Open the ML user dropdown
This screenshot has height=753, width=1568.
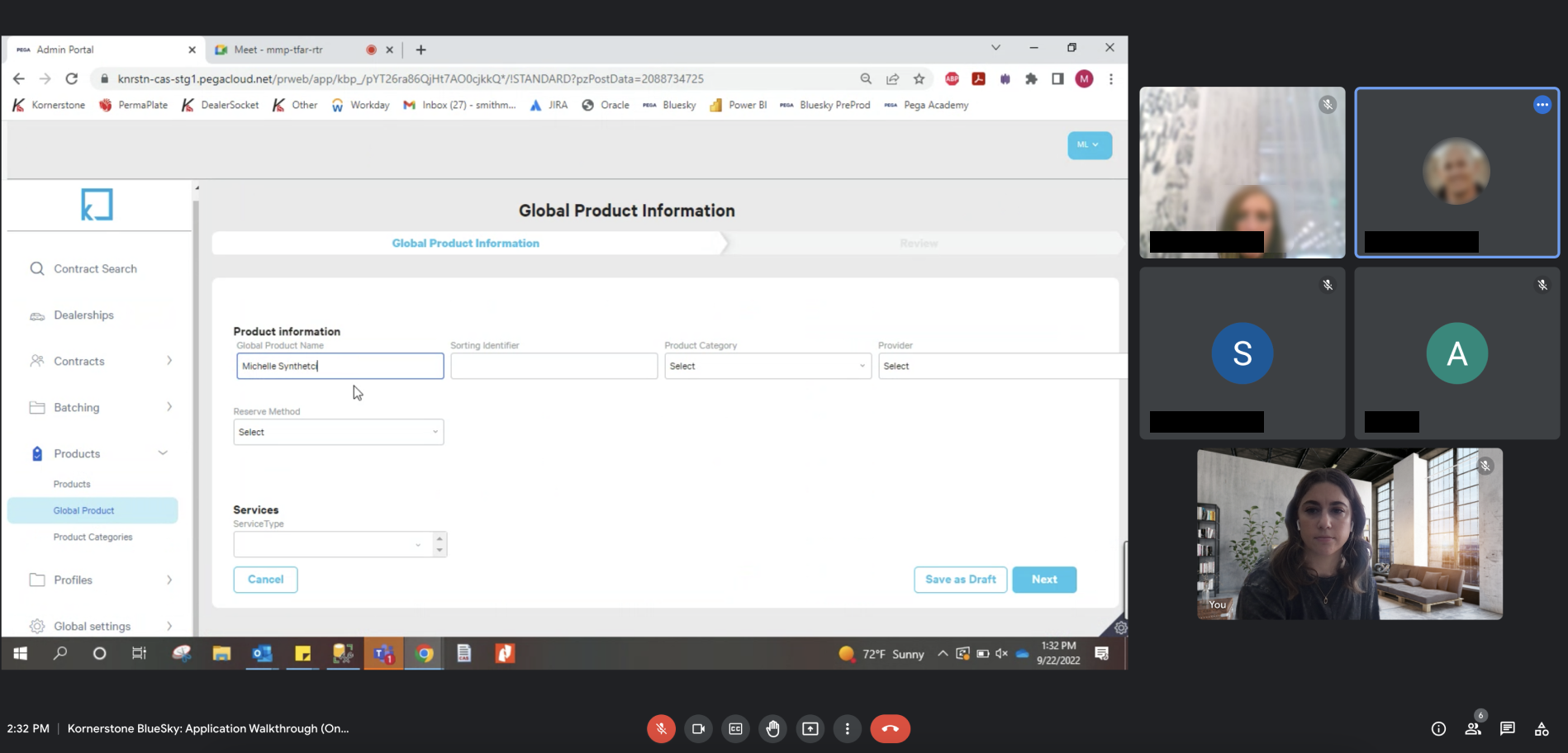[1089, 145]
